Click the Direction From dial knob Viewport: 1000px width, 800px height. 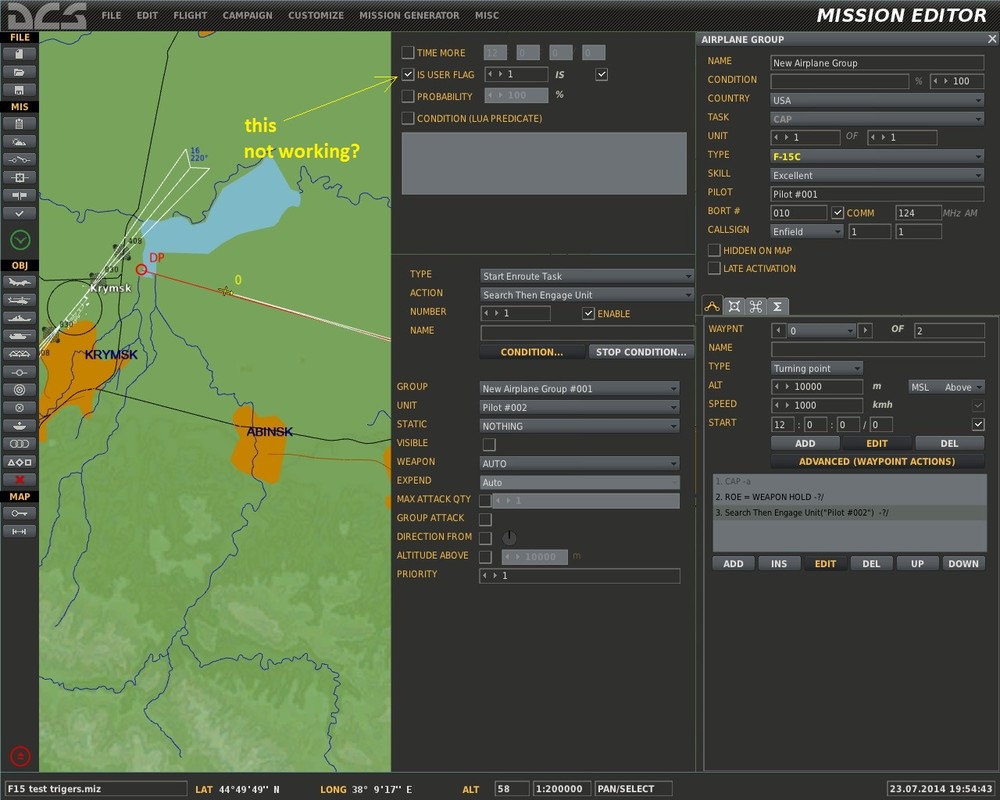click(x=509, y=537)
